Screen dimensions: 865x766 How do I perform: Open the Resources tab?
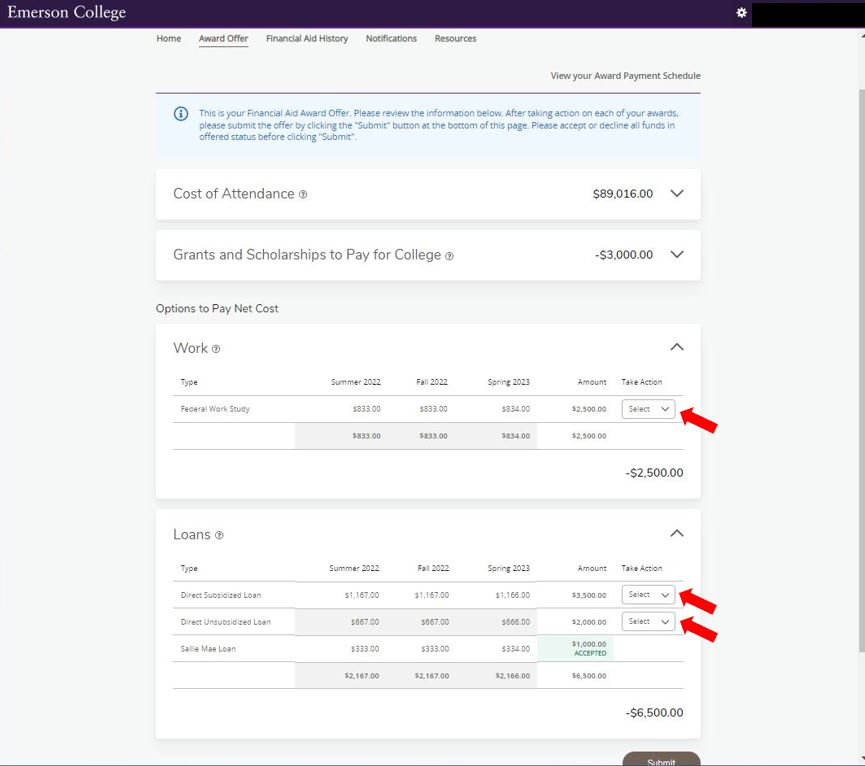pos(455,39)
